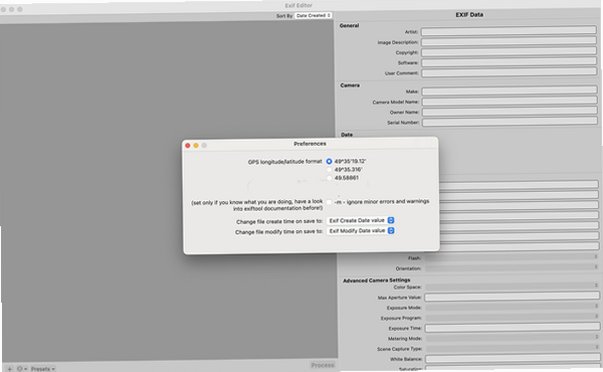Click the EXIF Data panel heading
The height and width of the screenshot is (372, 603).
469,15
